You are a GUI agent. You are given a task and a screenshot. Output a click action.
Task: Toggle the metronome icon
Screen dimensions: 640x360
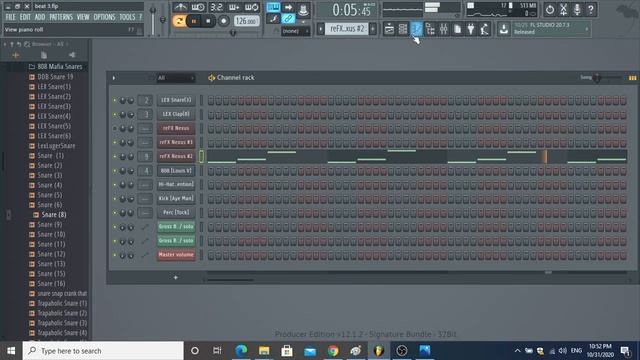[180, 7]
